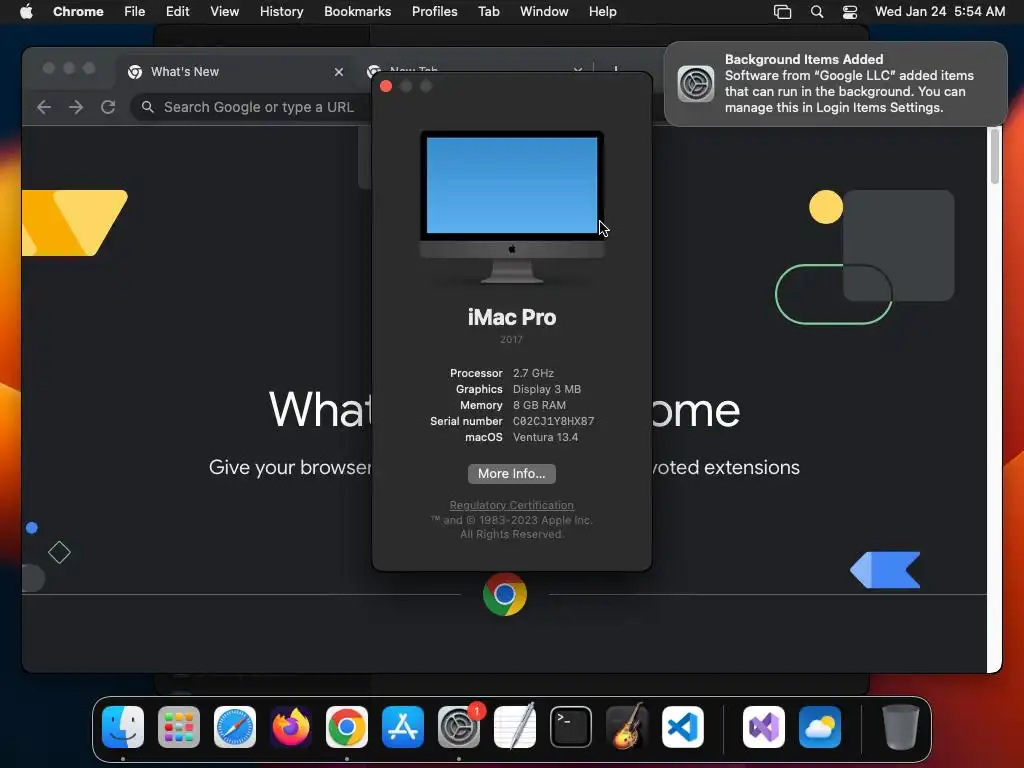Open the weather cloud app in the Dock
Screen dimensions: 1024x768
click(x=820, y=727)
